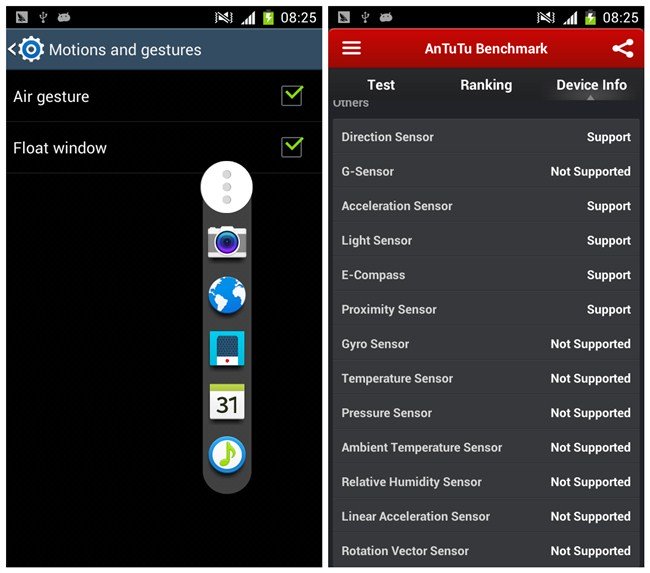Screen dimensions: 650x573
Task: Open the voice recorder floating icon
Action: point(227,348)
